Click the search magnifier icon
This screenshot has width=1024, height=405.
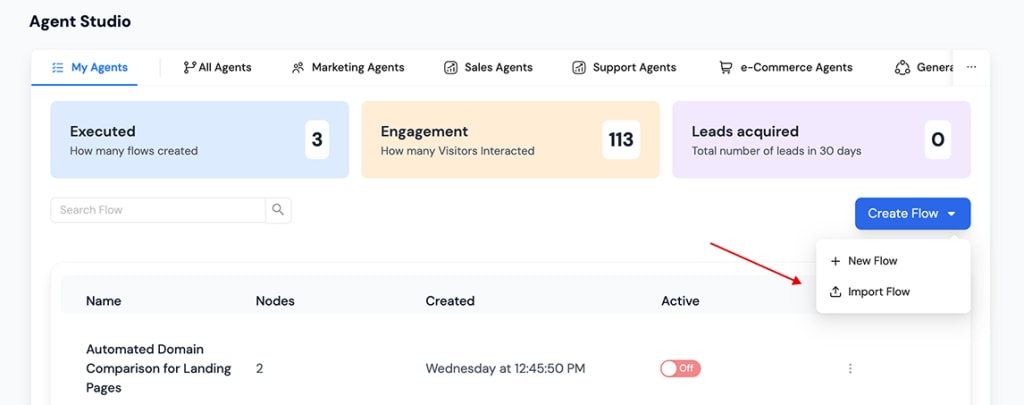coord(278,210)
